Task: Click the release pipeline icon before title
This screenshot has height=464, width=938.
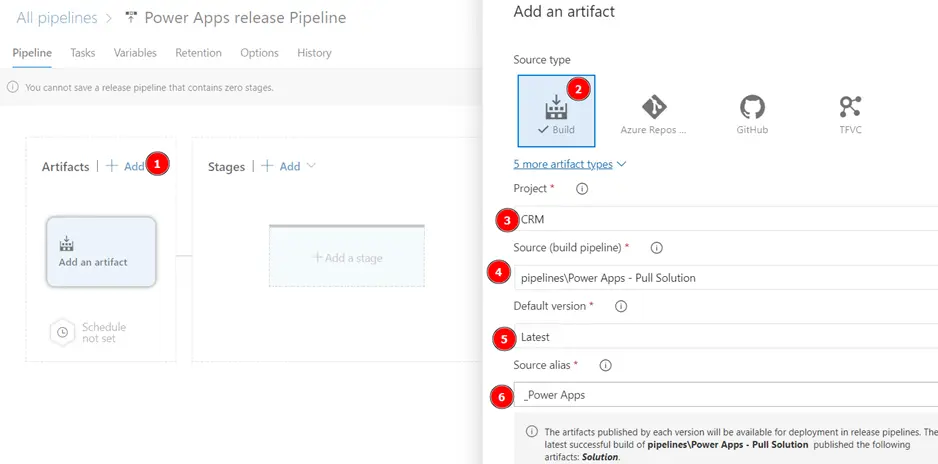Action: coord(130,18)
